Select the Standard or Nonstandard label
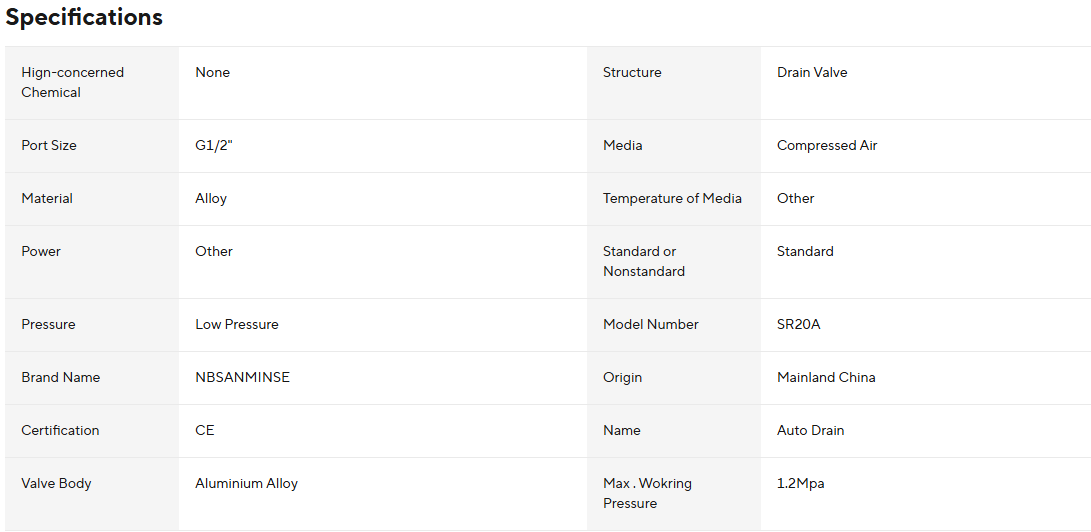This screenshot has width=1091, height=532. click(644, 261)
